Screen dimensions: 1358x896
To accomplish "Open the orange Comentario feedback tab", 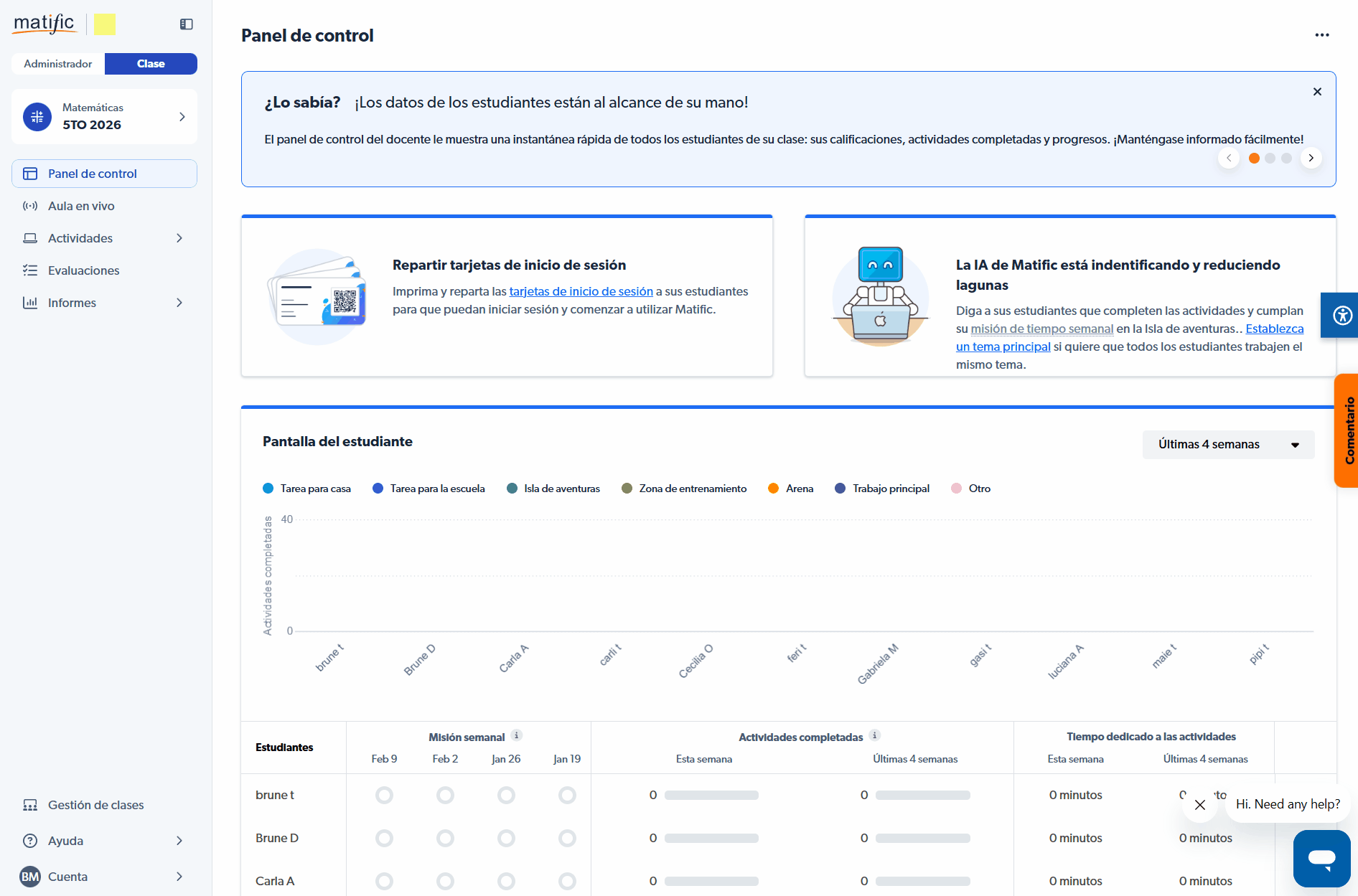I will coord(1347,430).
